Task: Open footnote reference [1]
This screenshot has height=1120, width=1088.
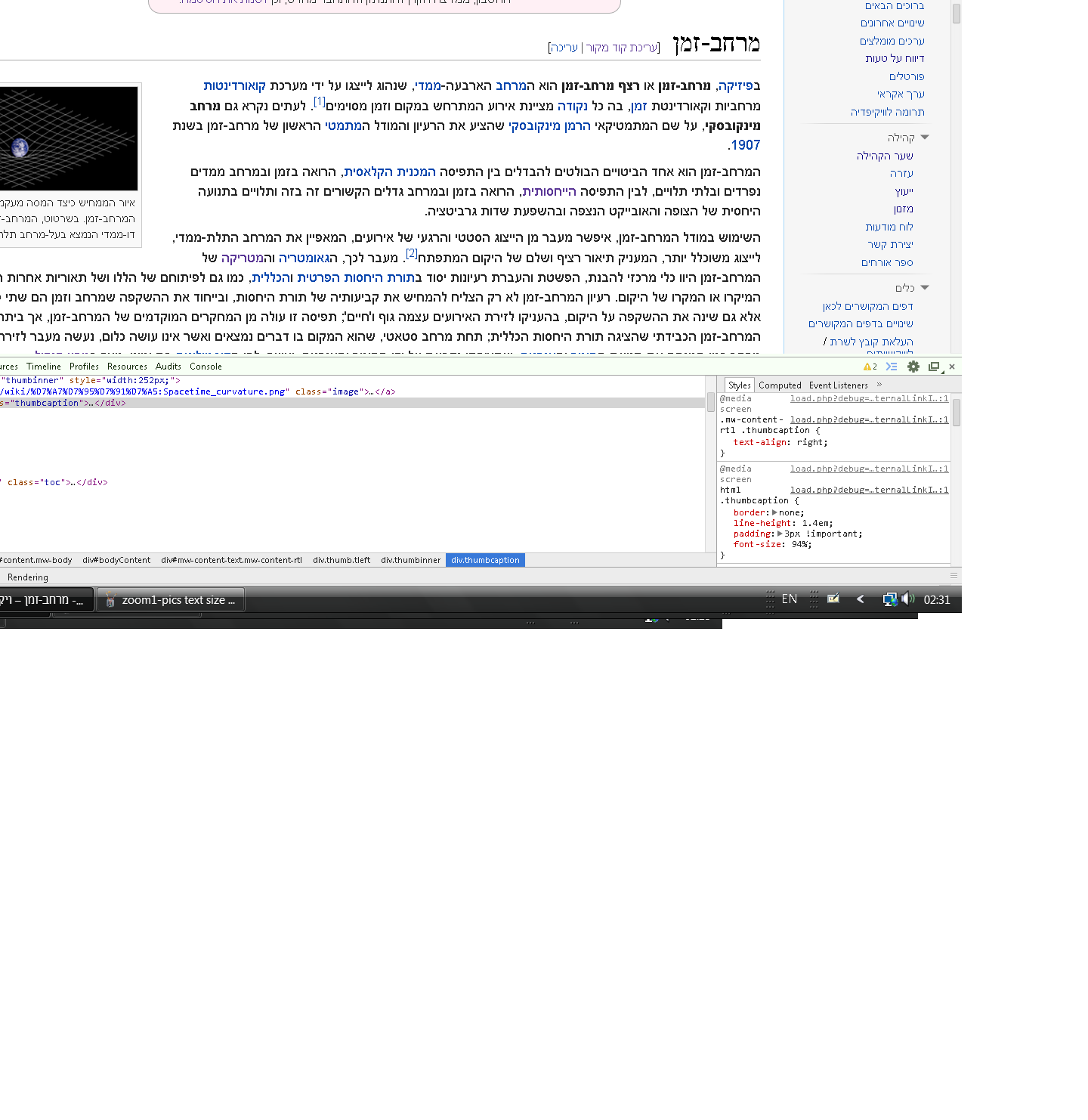Action: coord(320,101)
